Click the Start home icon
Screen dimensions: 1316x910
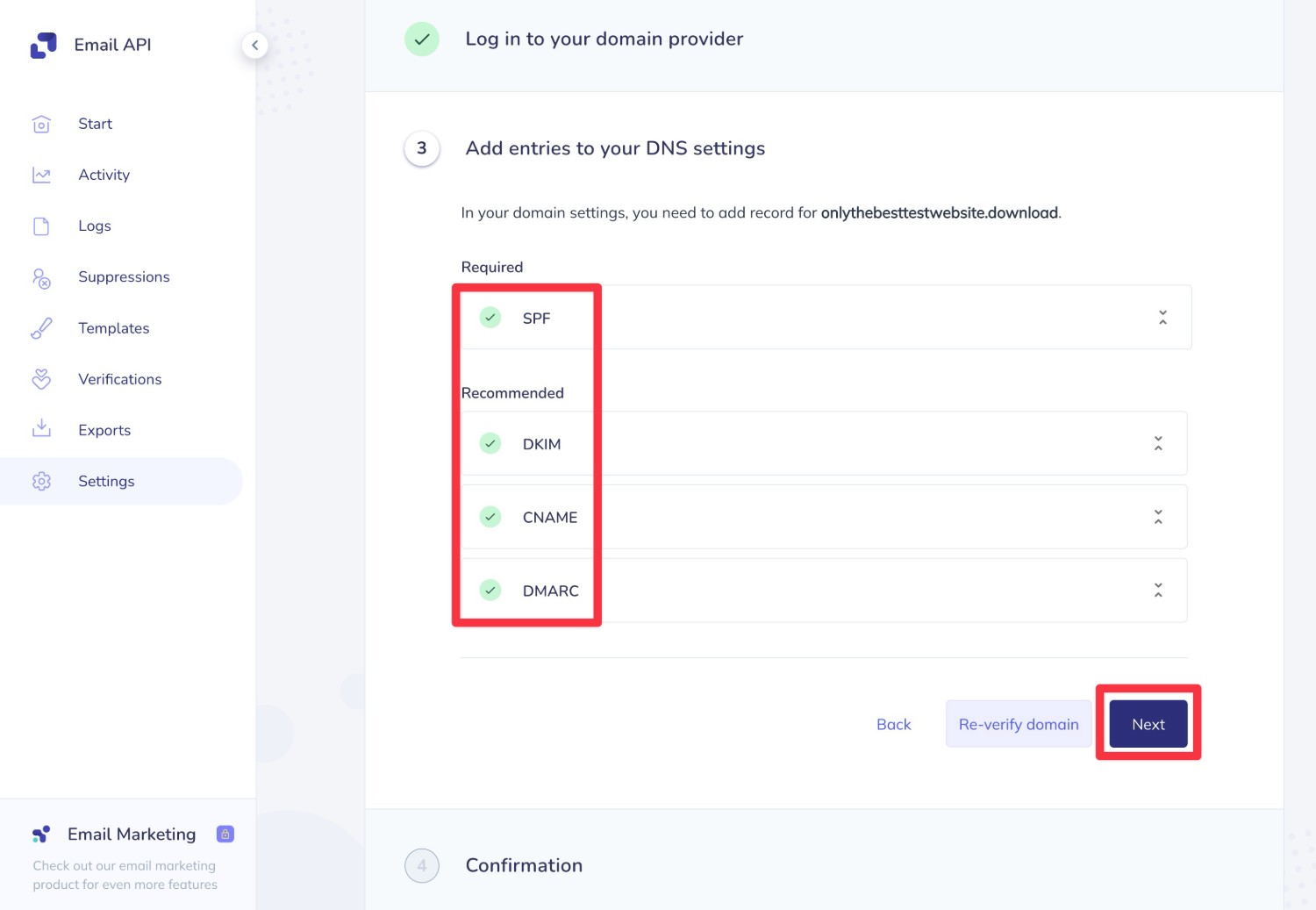(41, 124)
